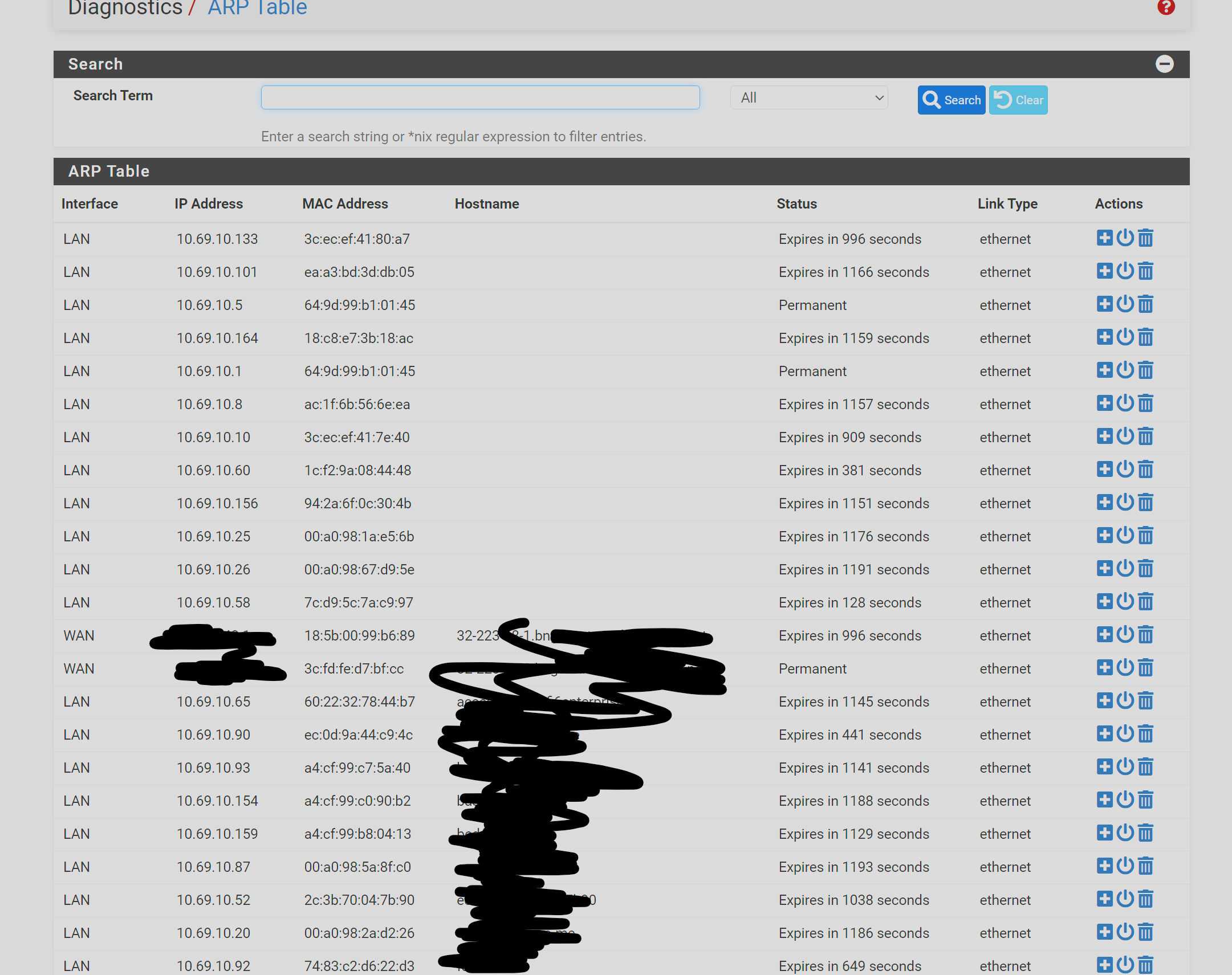
Task: Send Wake-on-LAN to 10.69.10.101
Action: [1125, 271]
